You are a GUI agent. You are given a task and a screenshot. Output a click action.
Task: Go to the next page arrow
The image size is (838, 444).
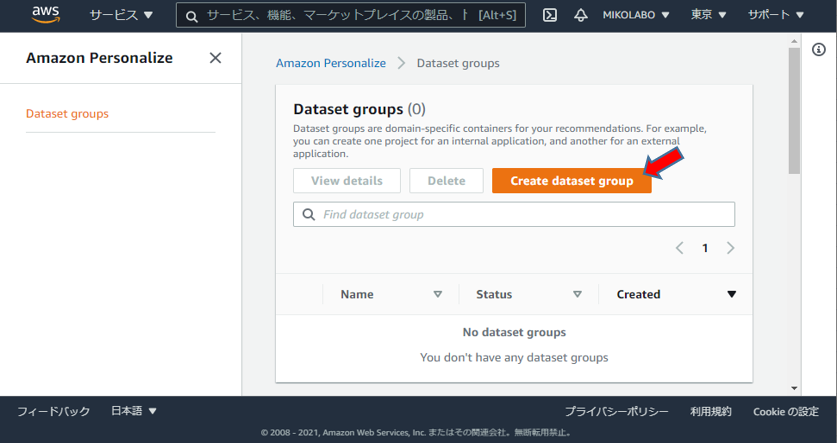[731, 248]
